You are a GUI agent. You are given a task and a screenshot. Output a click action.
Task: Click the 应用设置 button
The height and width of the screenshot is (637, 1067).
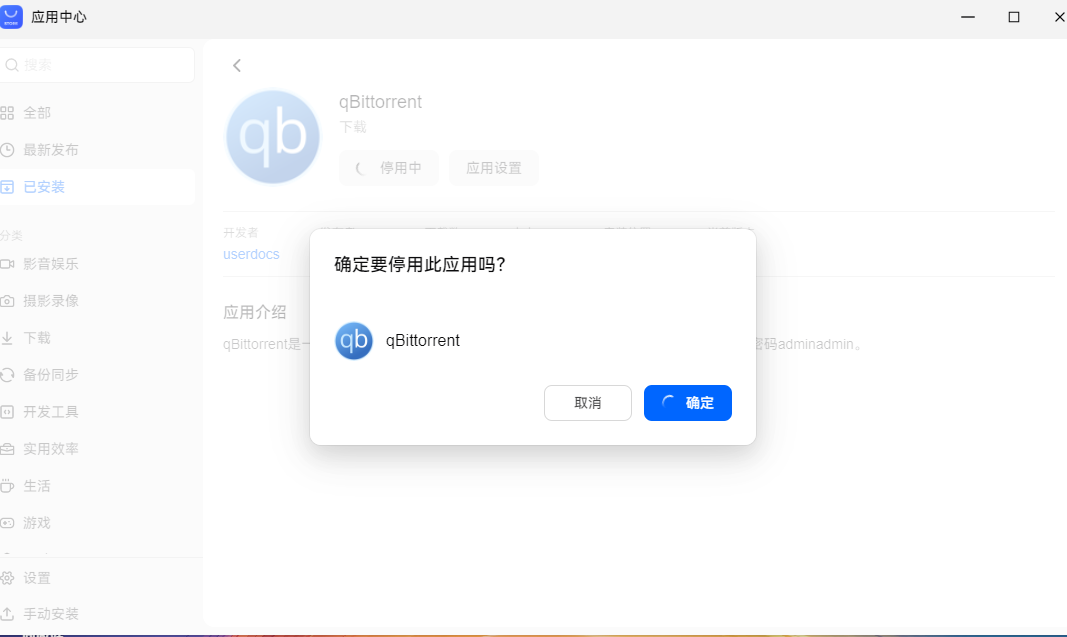[x=493, y=168]
